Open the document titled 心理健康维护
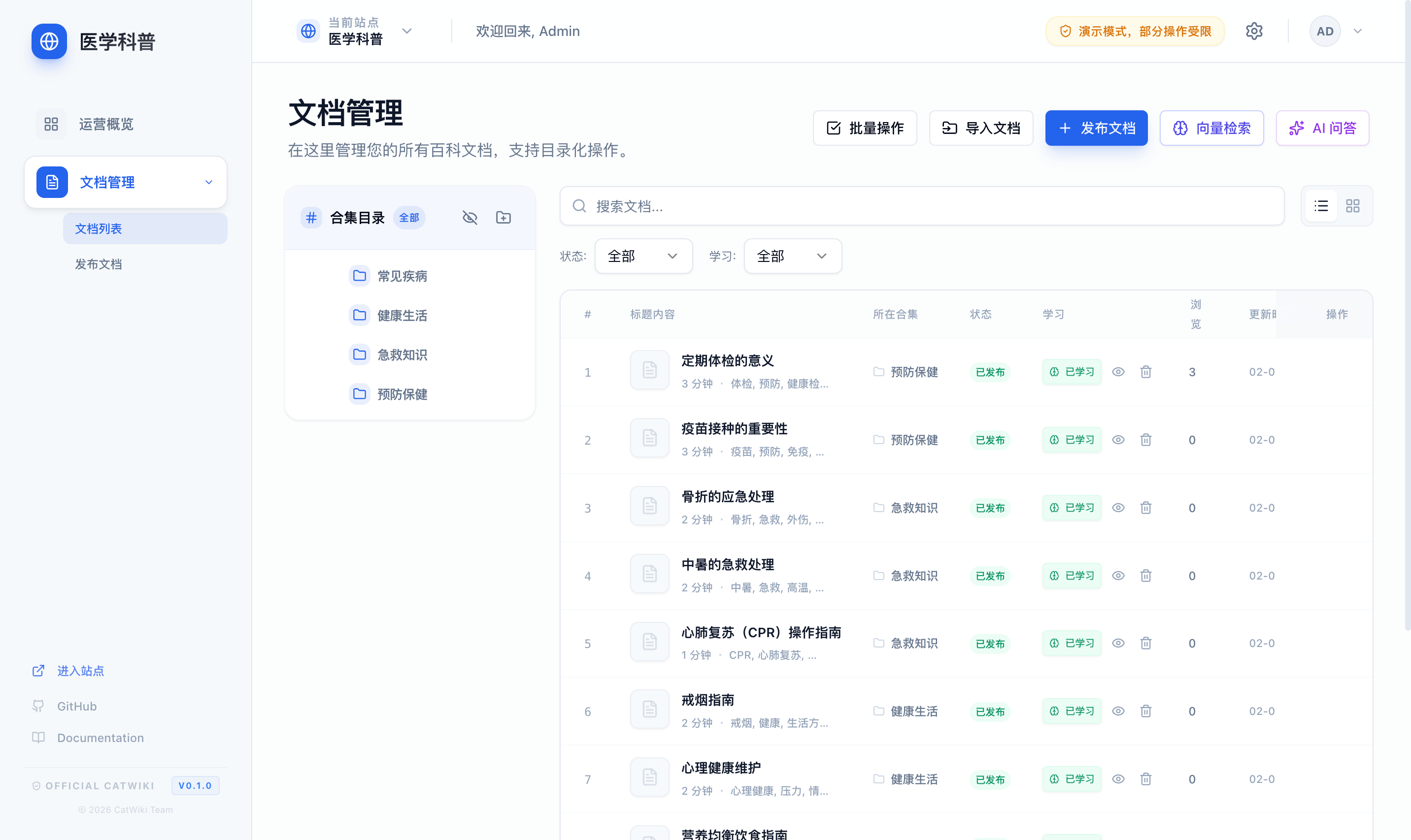This screenshot has width=1411, height=840. click(x=721, y=768)
